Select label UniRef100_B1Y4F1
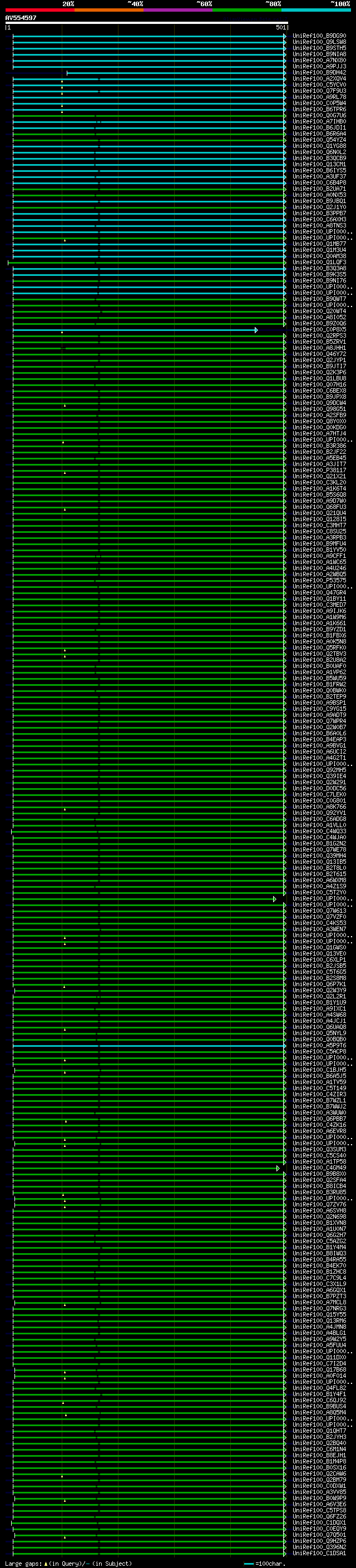Image resolution: width=356 pixels, height=1568 pixels. pyautogui.click(x=319, y=1394)
